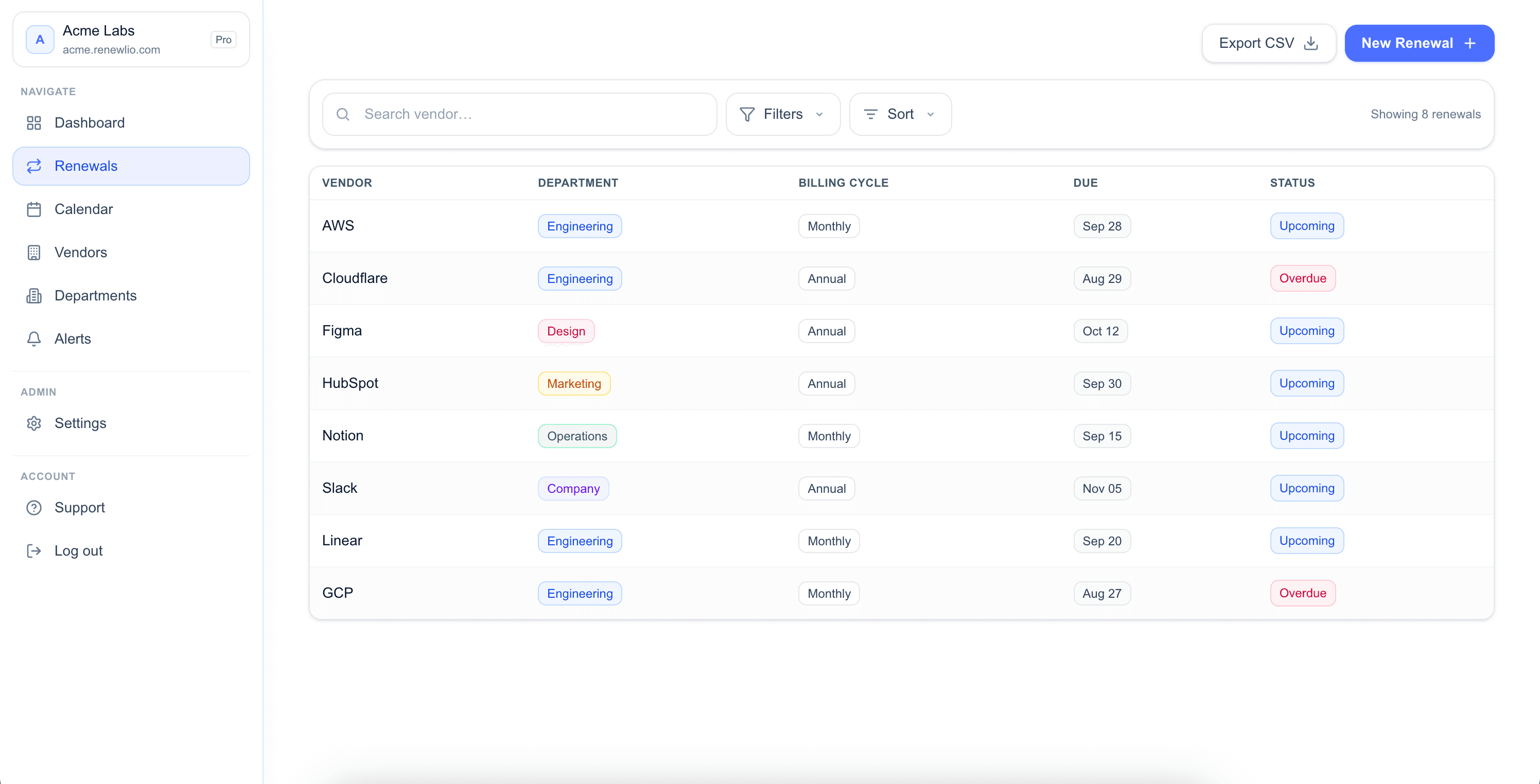This screenshot has width=1540, height=784.
Task: Open the Filters dropdown chevron
Action: coord(819,114)
